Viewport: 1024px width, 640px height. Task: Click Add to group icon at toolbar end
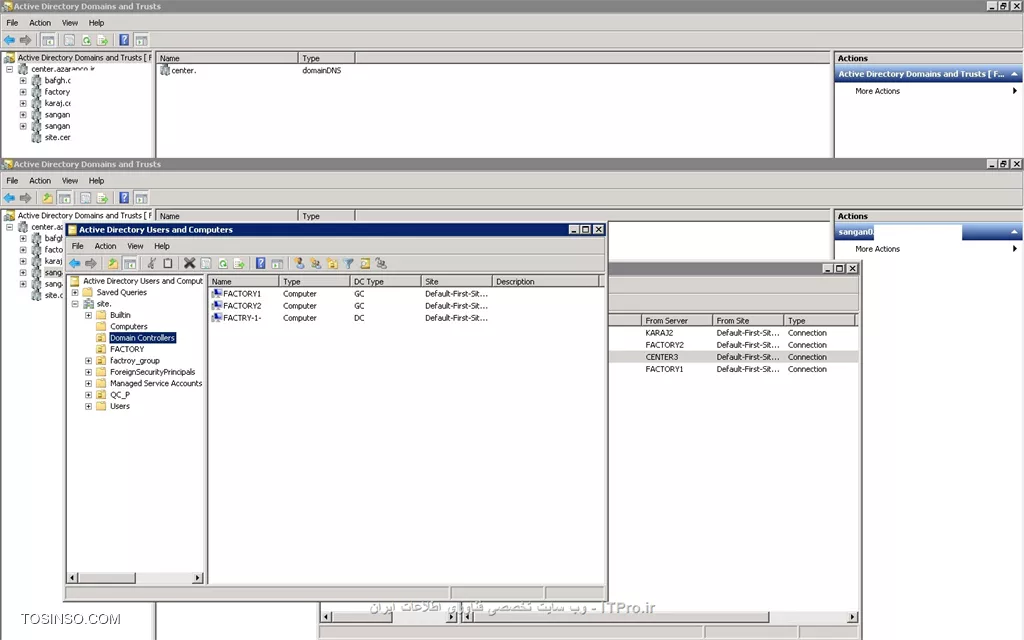(381, 264)
